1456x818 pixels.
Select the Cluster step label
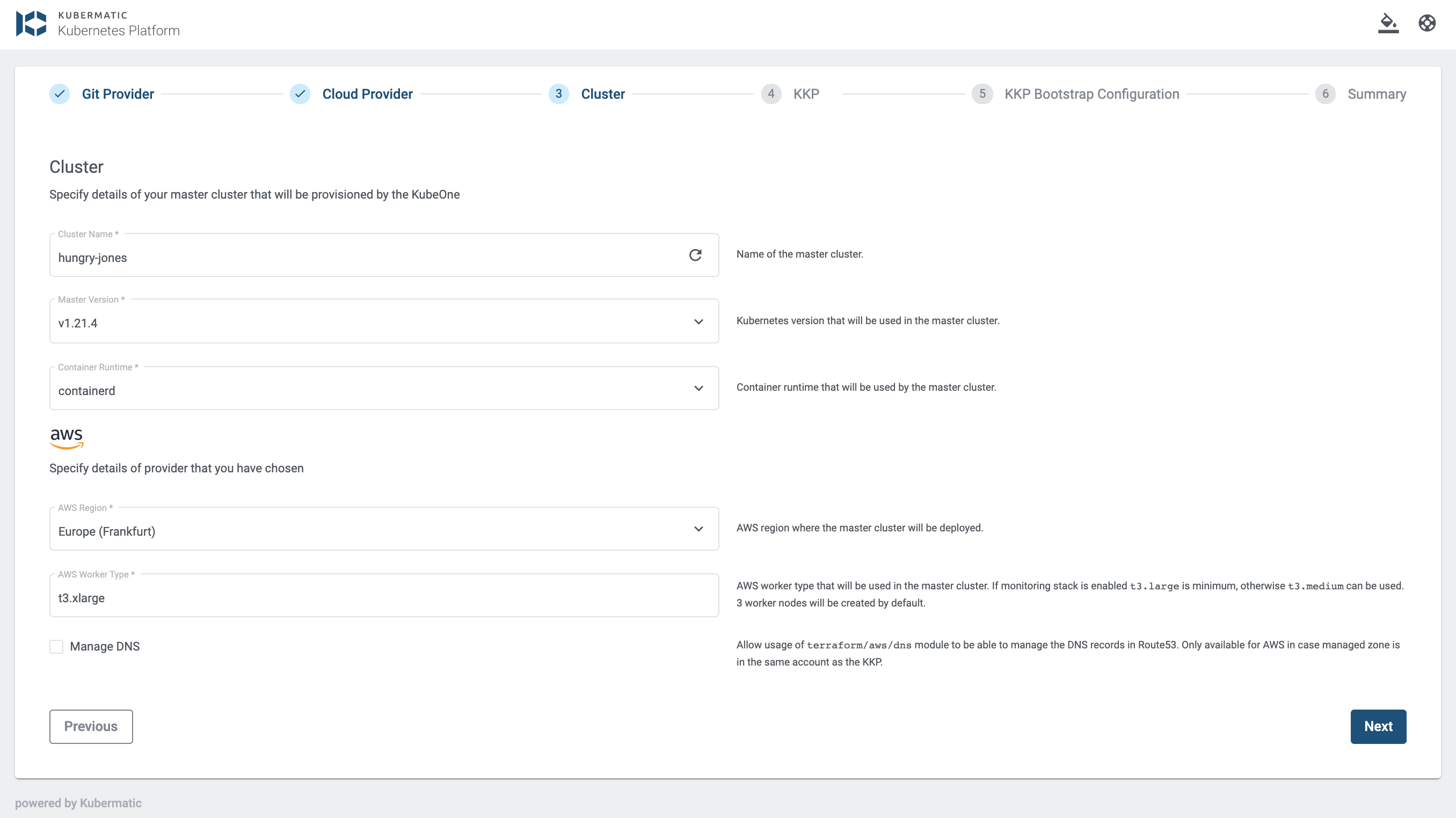603,94
